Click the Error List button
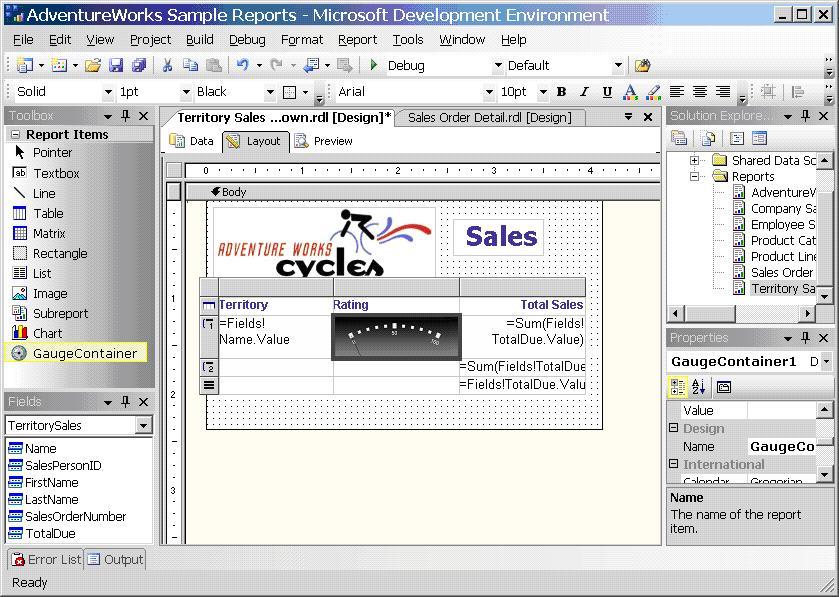Viewport: 839px width, 597px height. 45,559
